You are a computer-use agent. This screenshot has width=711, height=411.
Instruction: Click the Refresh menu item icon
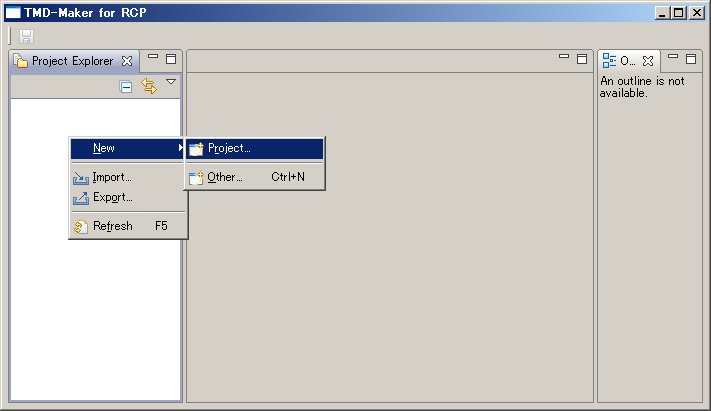click(x=81, y=227)
